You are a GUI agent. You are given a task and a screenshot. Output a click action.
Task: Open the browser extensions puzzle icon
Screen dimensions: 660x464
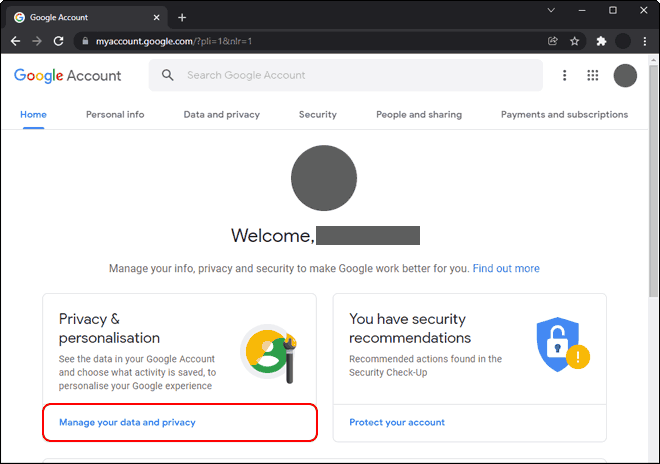coord(600,41)
